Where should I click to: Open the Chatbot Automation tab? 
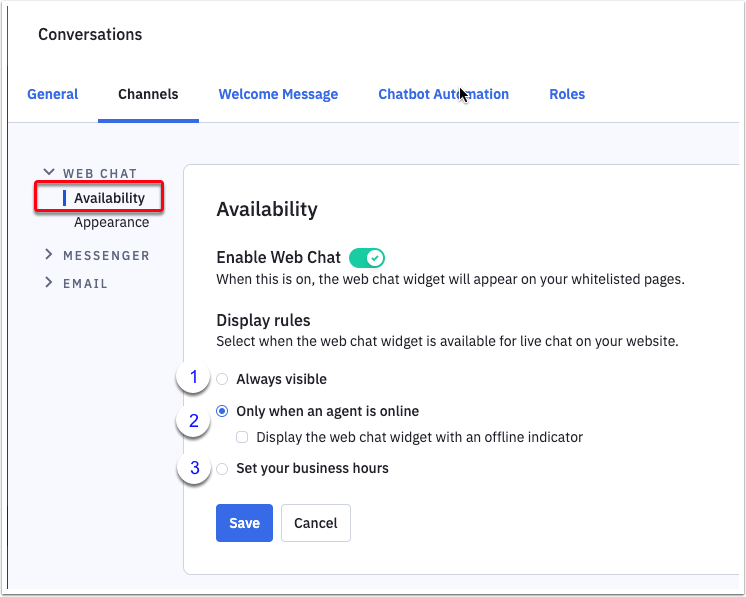(x=443, y=94)
